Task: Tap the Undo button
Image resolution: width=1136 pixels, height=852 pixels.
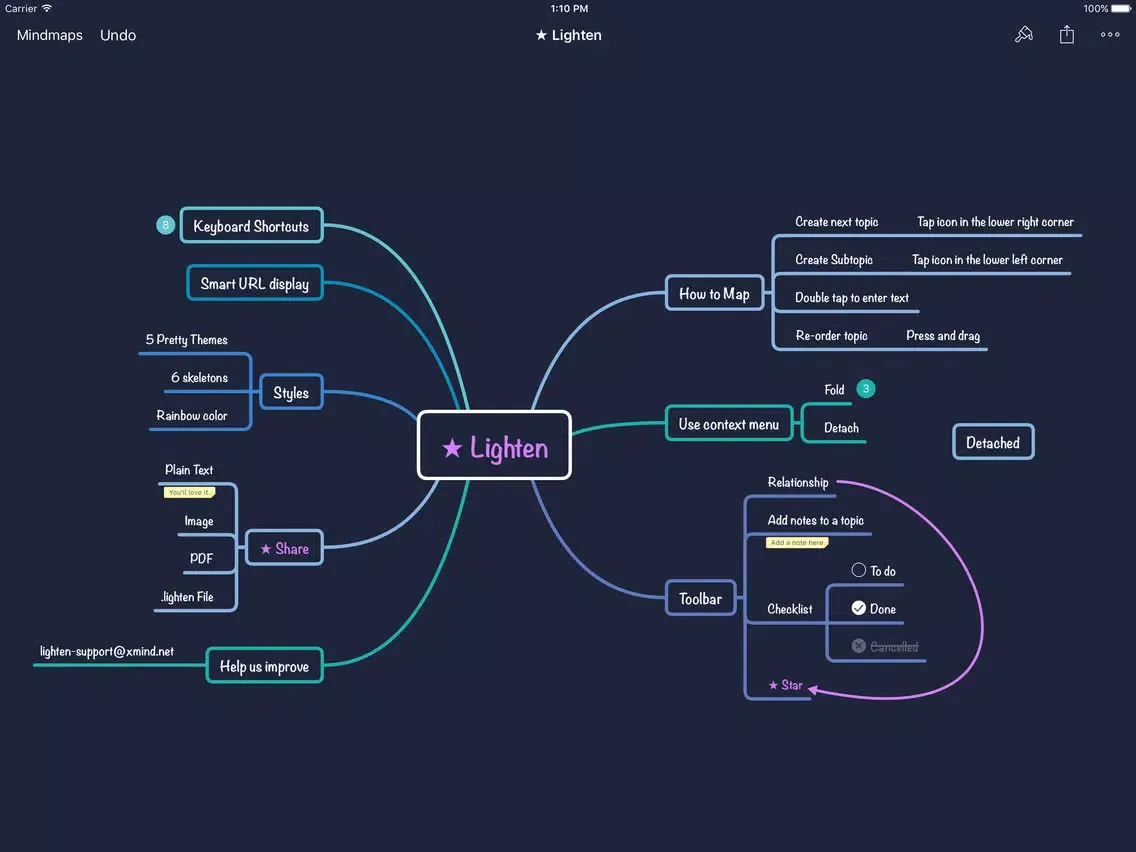Action: click(x=118, y=35)
